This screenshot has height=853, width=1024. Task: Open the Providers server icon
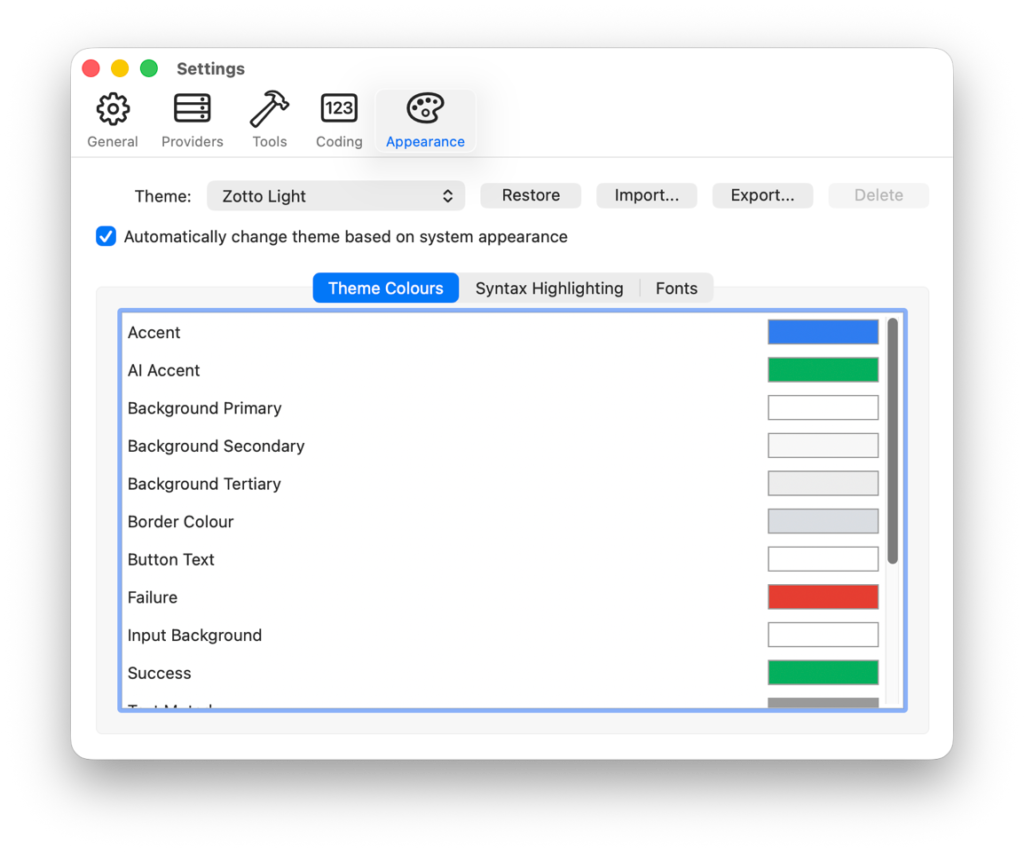tap(192, 109)
